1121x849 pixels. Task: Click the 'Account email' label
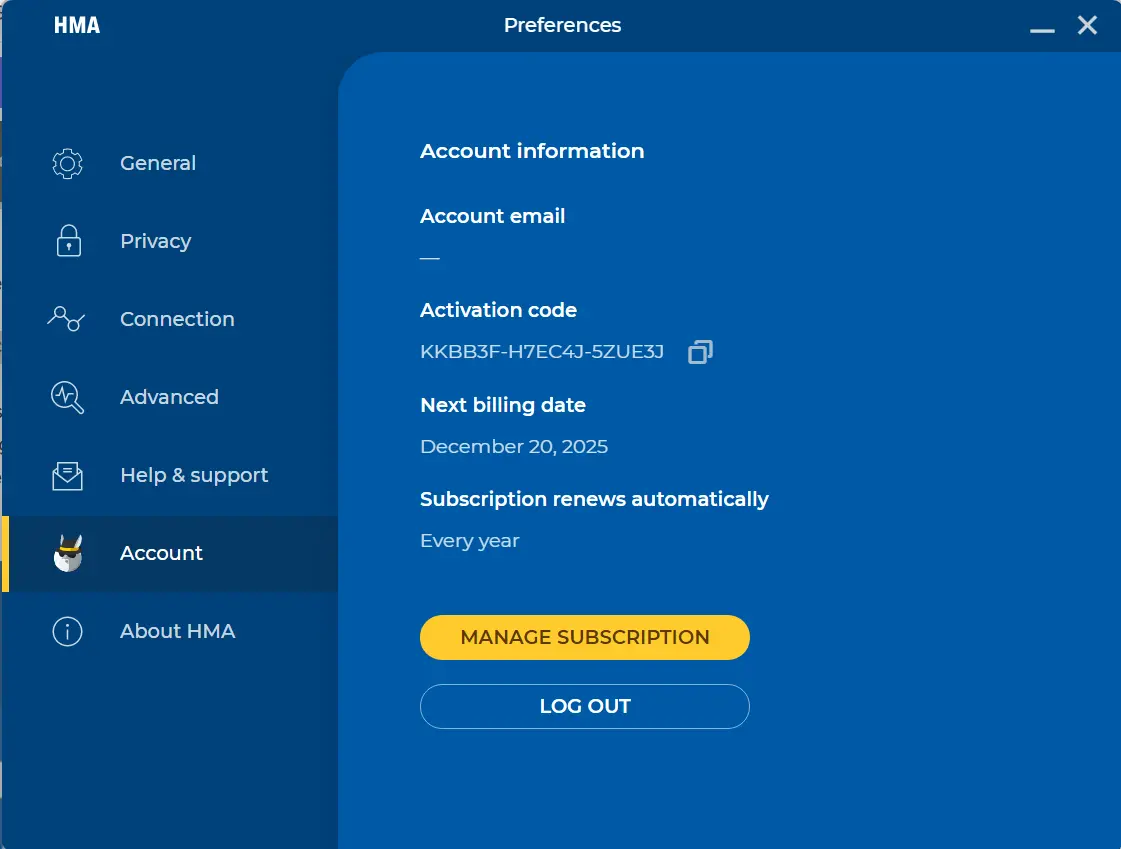pos(493,216)
